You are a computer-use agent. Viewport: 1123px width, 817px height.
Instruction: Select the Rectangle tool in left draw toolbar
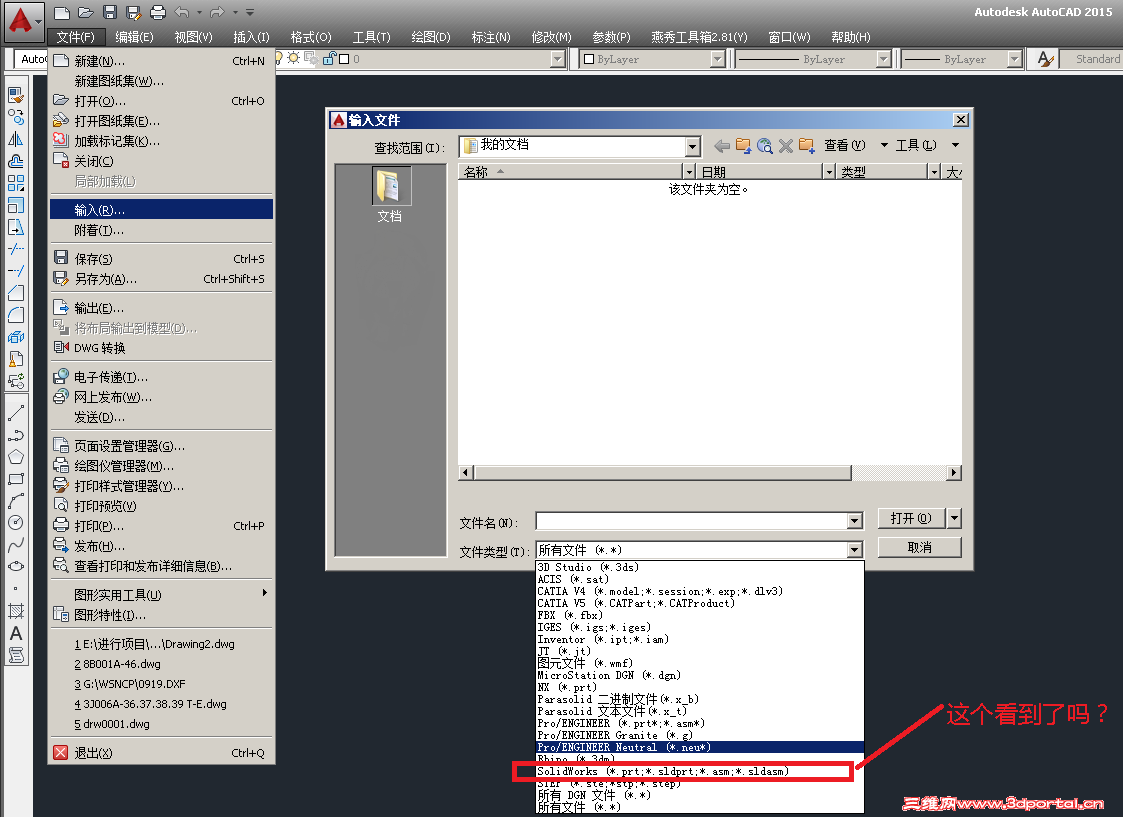click(16, 479)
